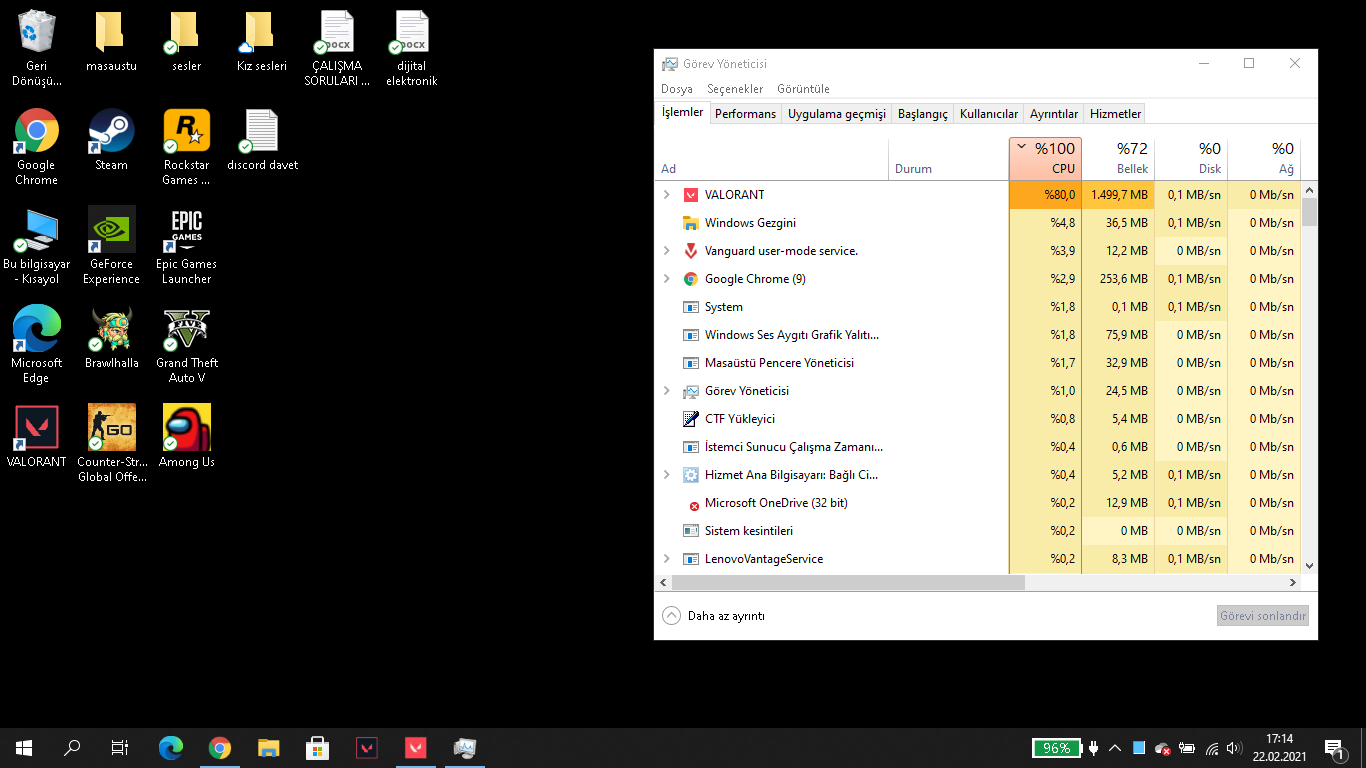Select the 'ÇALIŞMA SORULARI' docx file icon

pyautogui.click(x=337, y=47)
